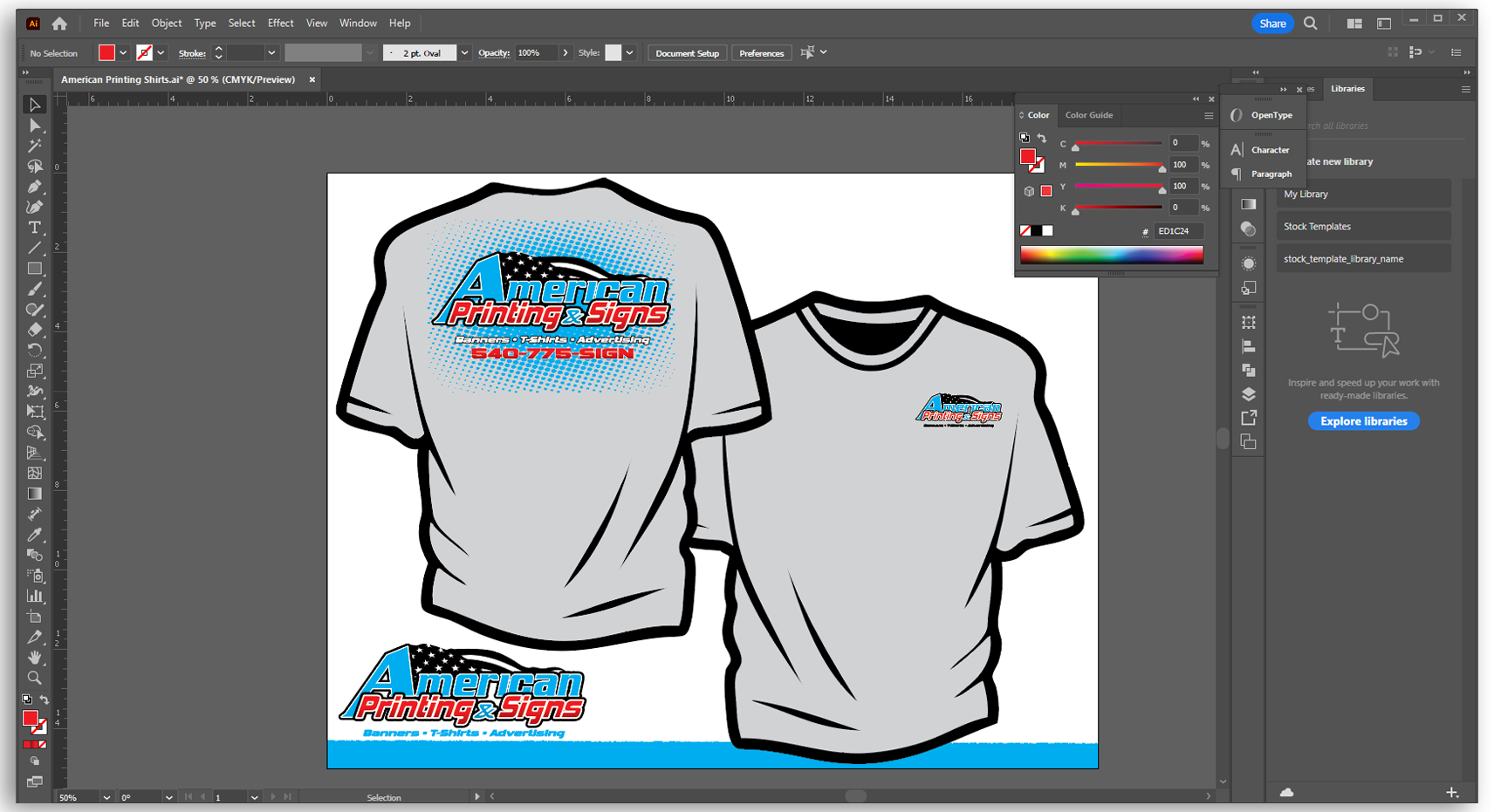Select the Eyedropper tool

point(35,535)
